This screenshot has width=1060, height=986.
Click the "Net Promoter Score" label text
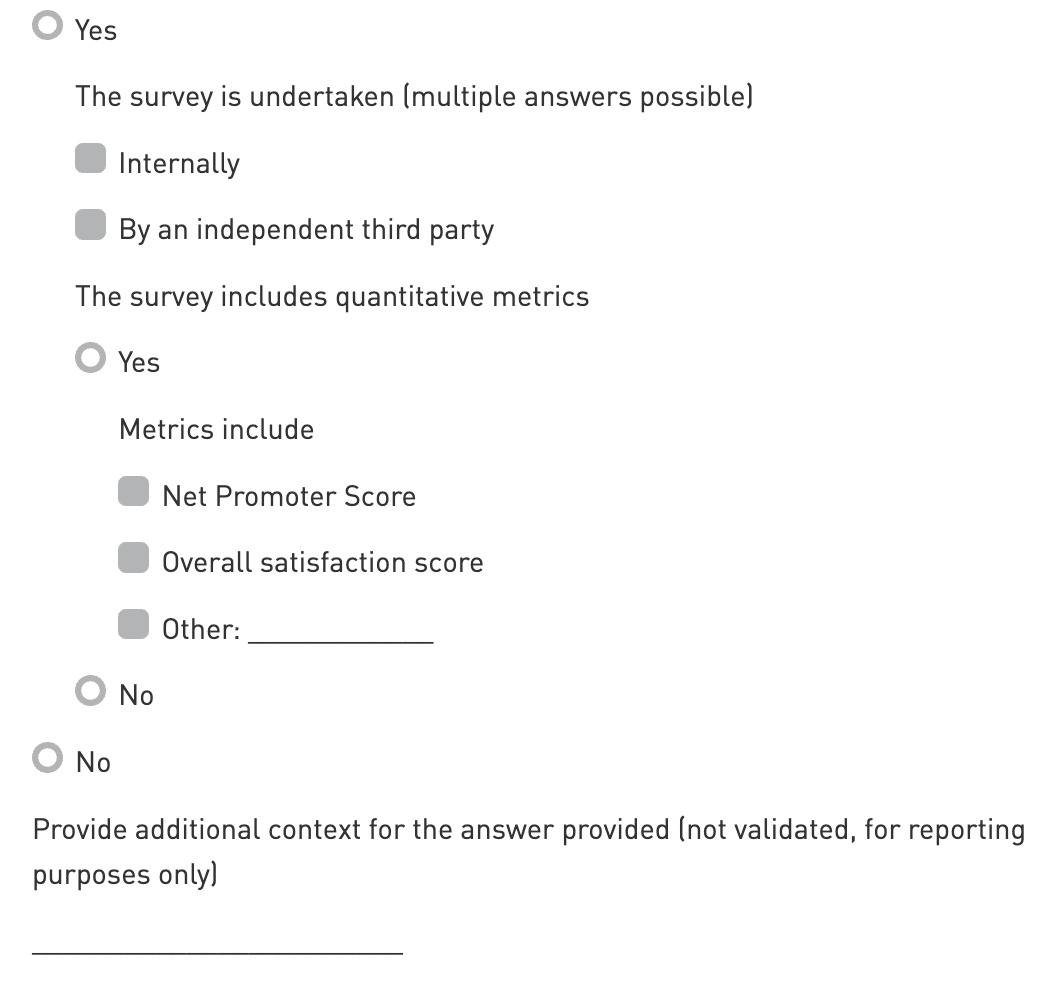289,496
